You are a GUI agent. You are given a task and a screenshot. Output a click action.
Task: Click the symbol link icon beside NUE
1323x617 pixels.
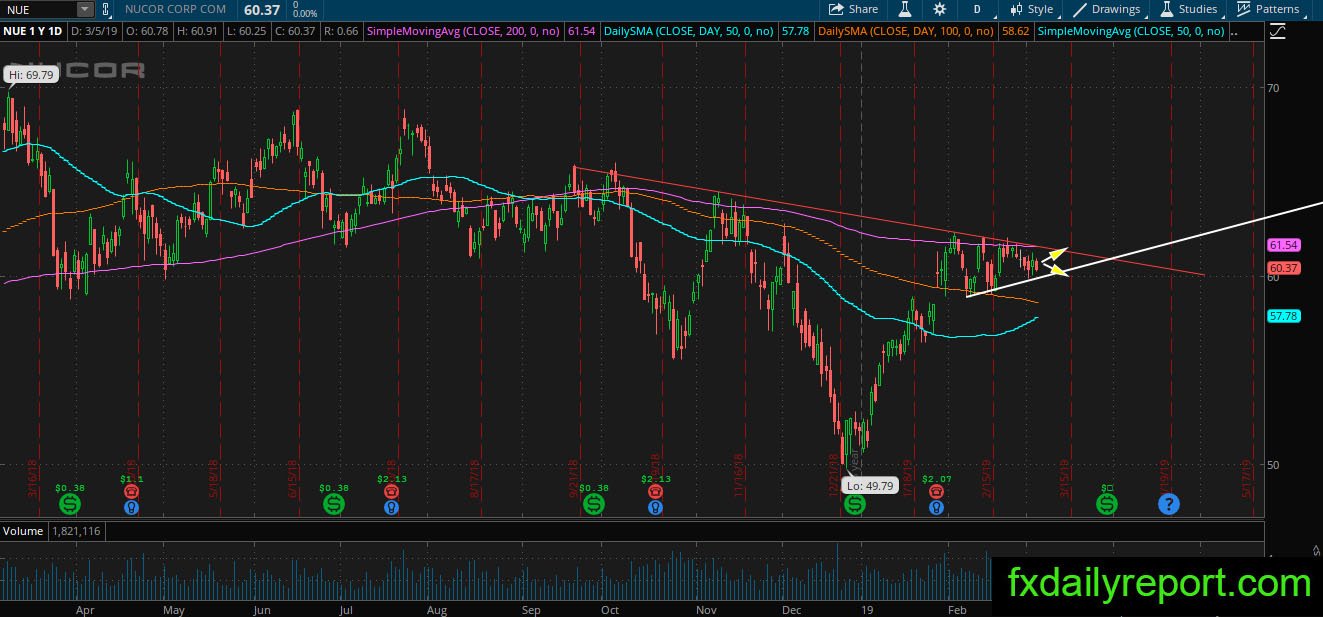[108, 9]
